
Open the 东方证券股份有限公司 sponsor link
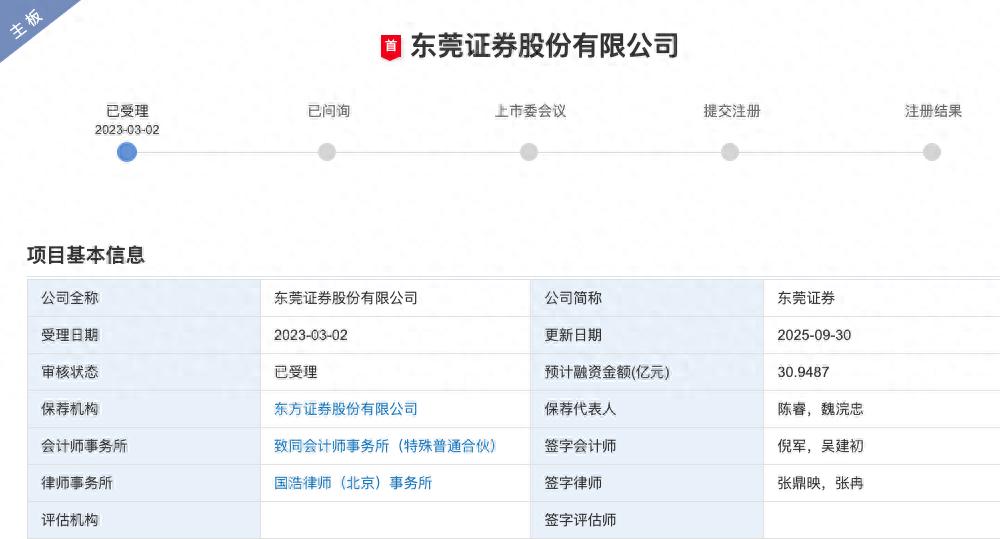click(x=346, y=409)
